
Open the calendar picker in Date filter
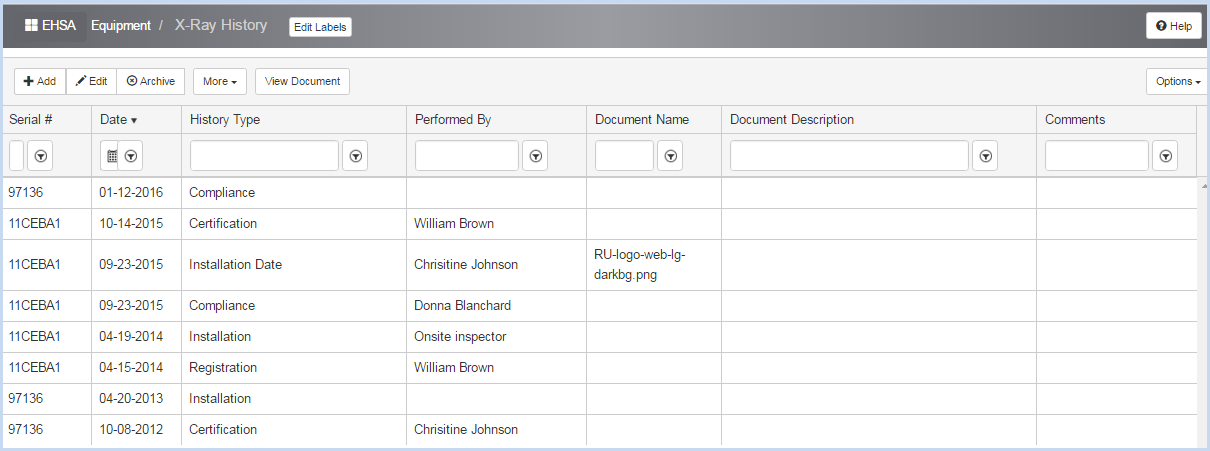point(112,156)
